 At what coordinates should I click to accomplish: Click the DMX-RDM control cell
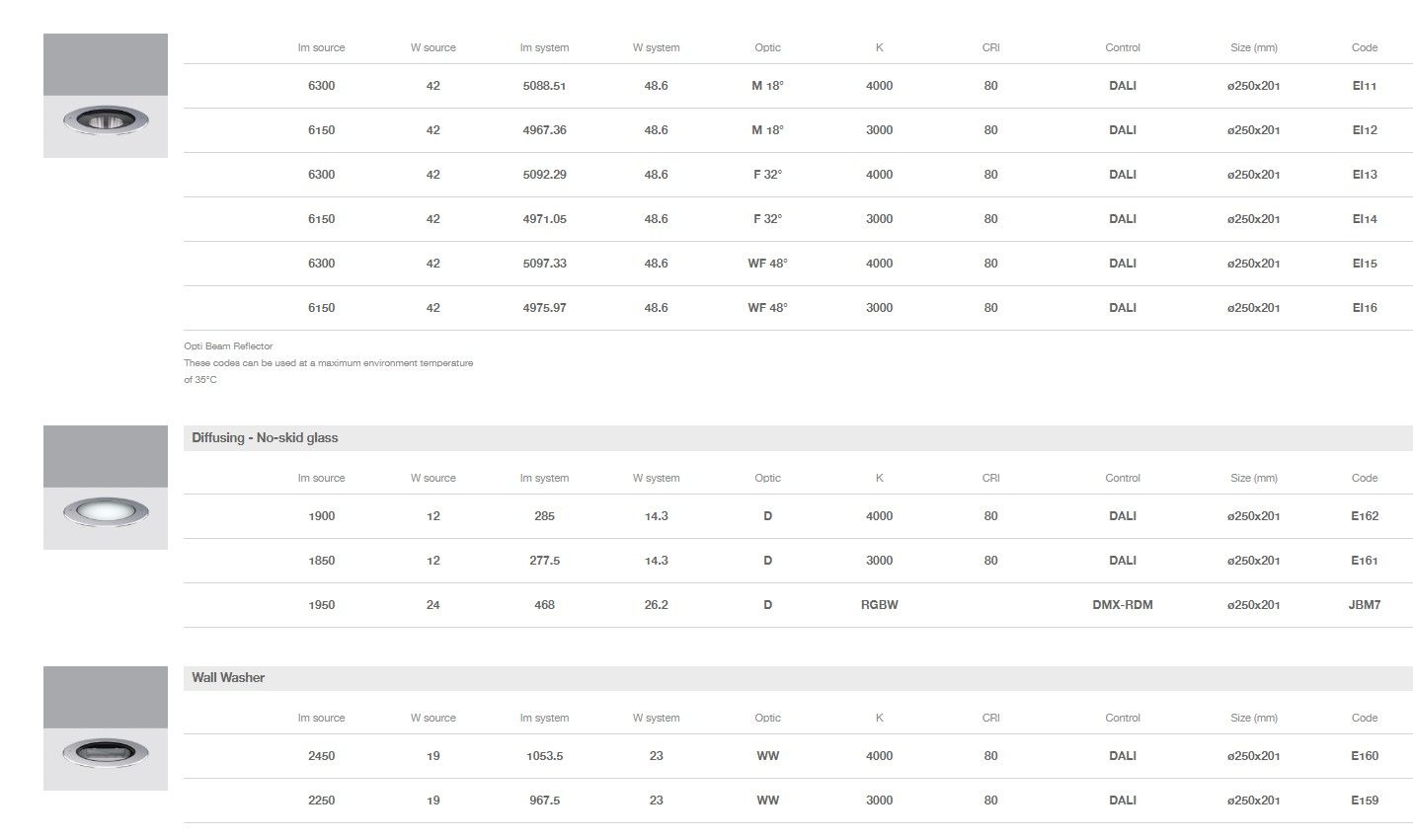click(x=1122, y=605)
